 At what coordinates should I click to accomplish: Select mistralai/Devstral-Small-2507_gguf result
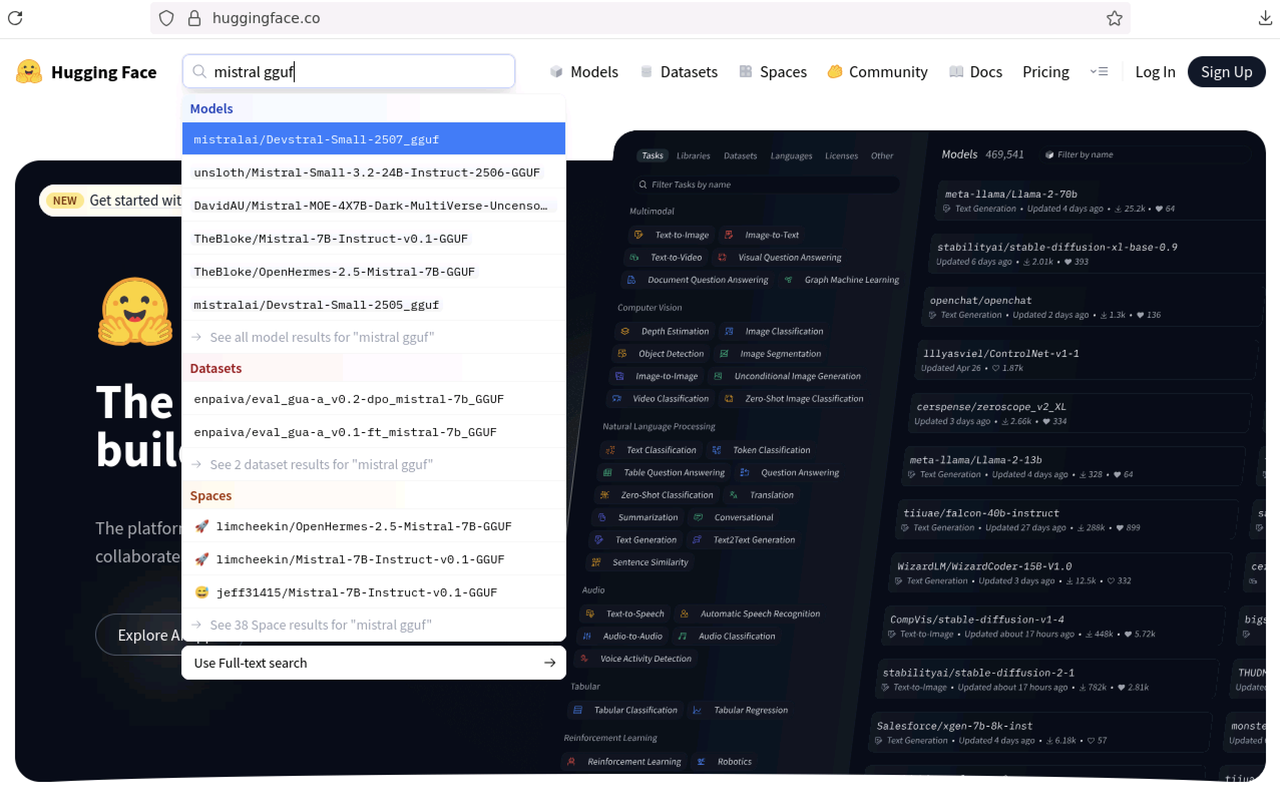374,139
